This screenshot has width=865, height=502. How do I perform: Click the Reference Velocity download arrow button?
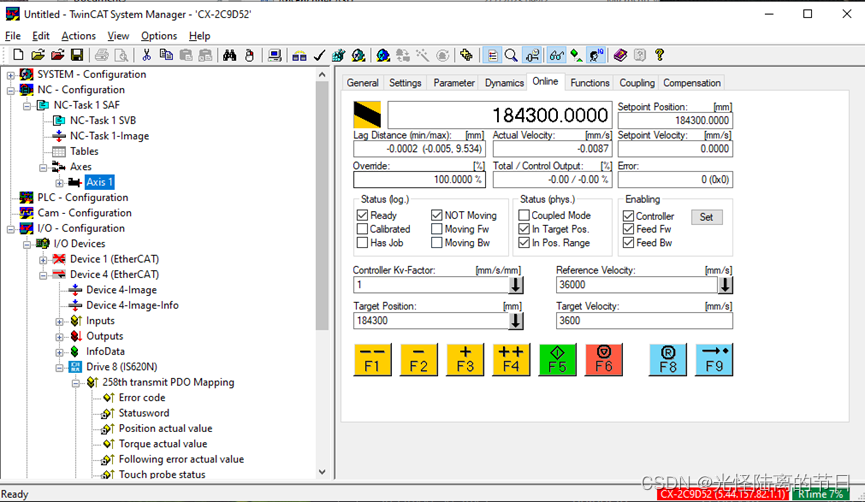[725, 285]
